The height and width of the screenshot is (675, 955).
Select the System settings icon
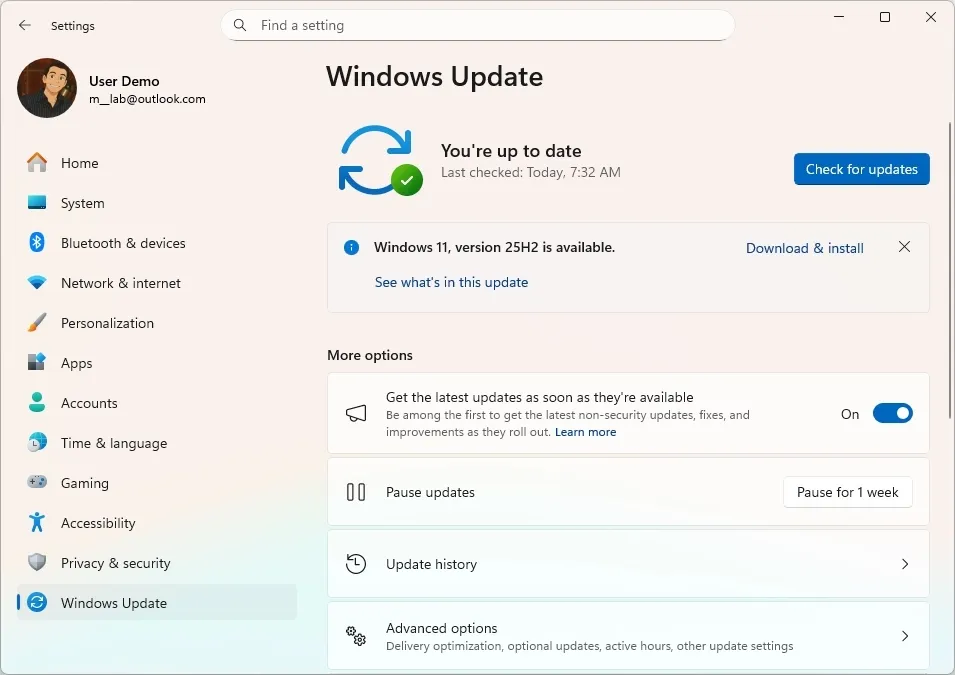coord(35,203)
